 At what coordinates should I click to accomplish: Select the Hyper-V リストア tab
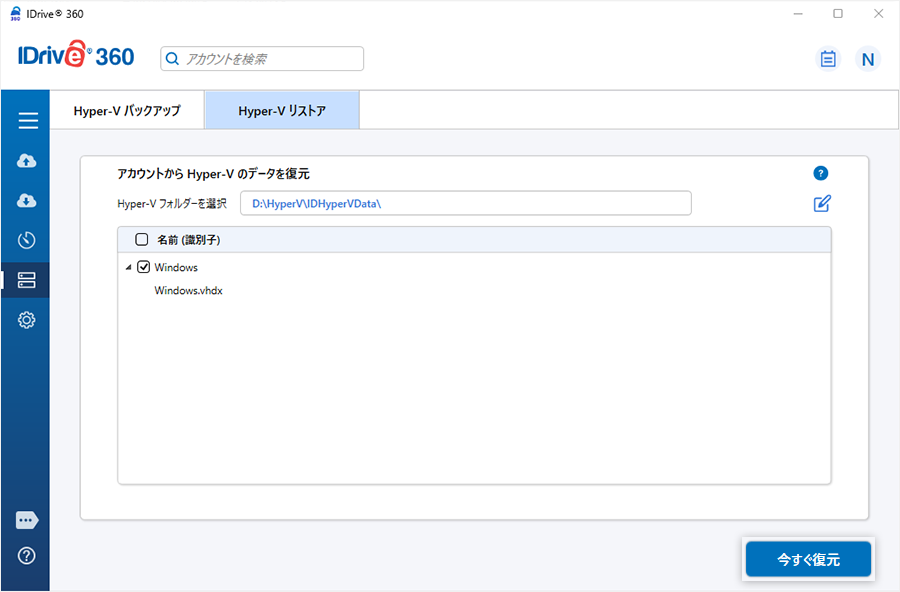(x=282, y=111)
